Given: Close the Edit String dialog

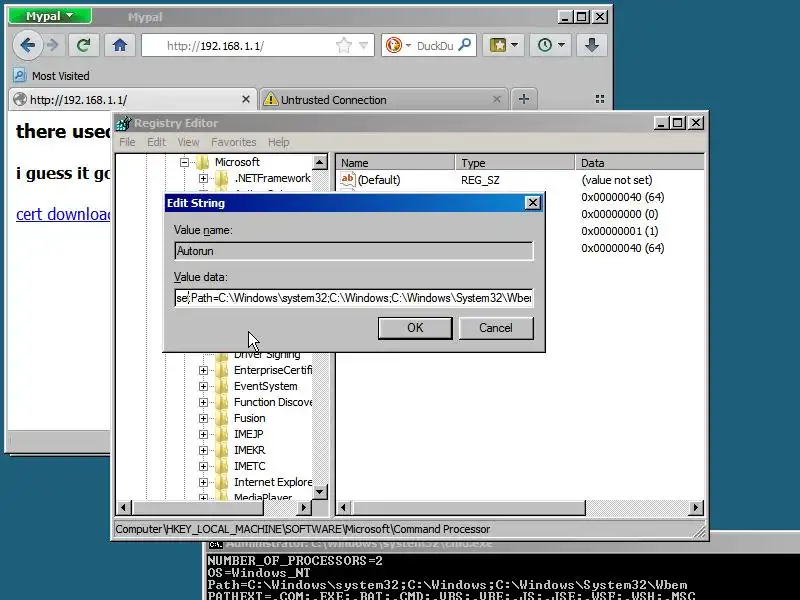Looking at the screenshot, I should tap(533, 203).
